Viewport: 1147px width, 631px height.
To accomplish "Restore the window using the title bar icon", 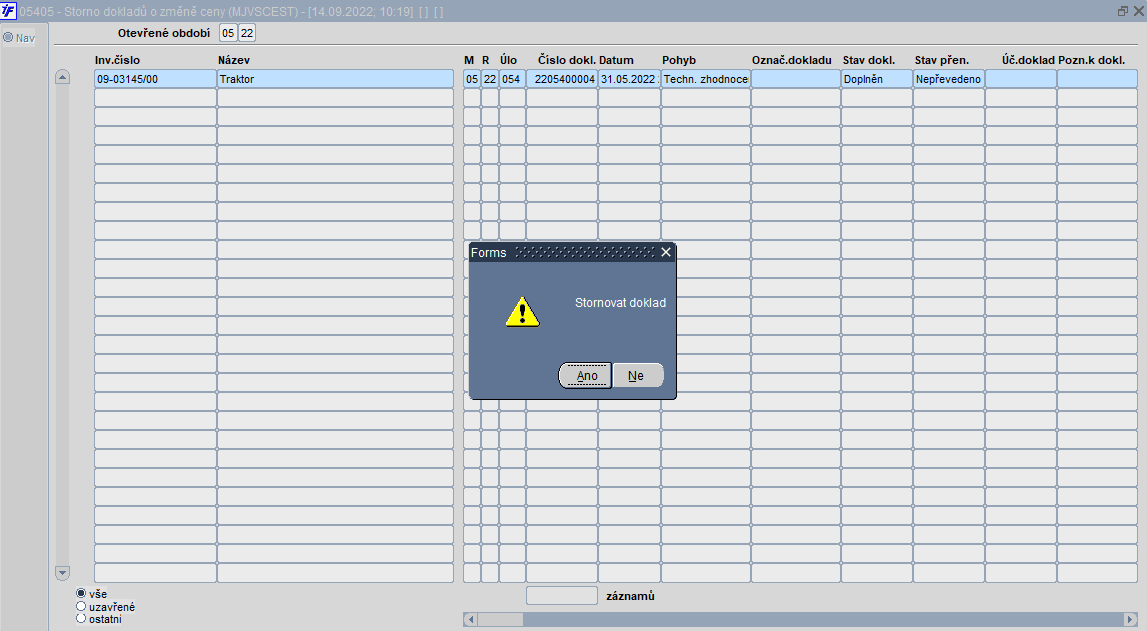I will click(x=1123, y=11).
